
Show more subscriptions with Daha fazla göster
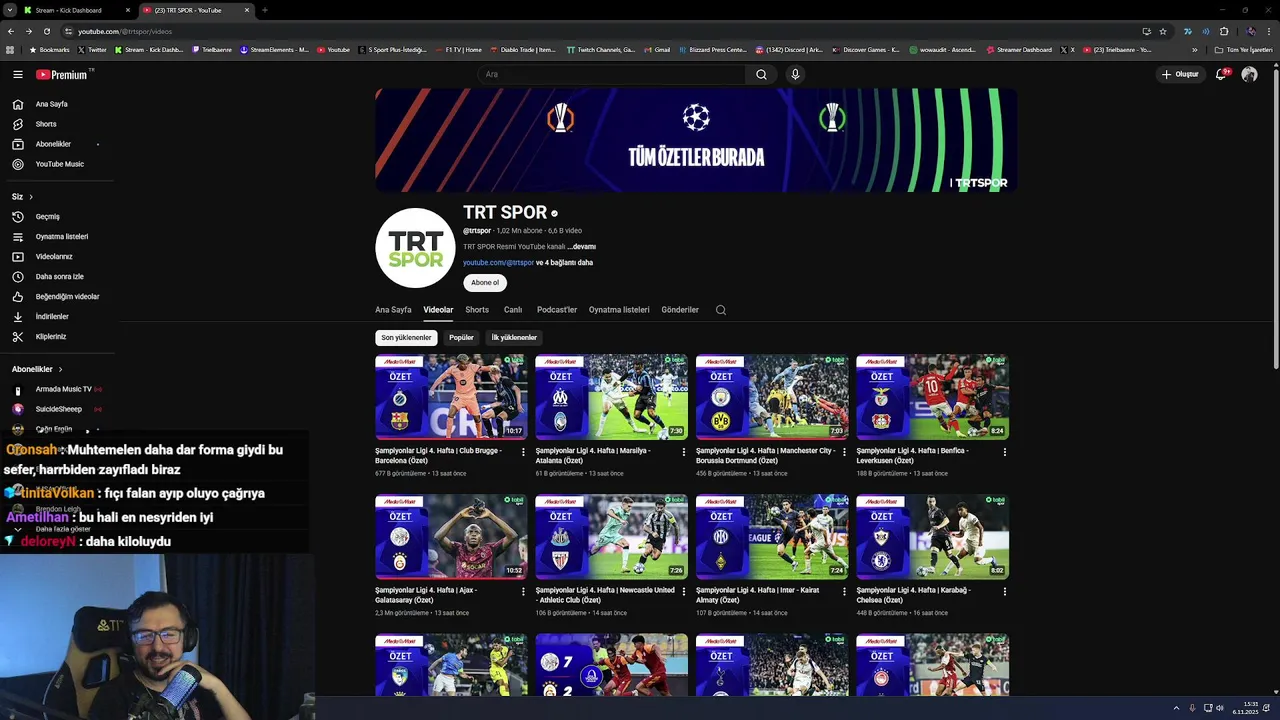pos(62,529)
